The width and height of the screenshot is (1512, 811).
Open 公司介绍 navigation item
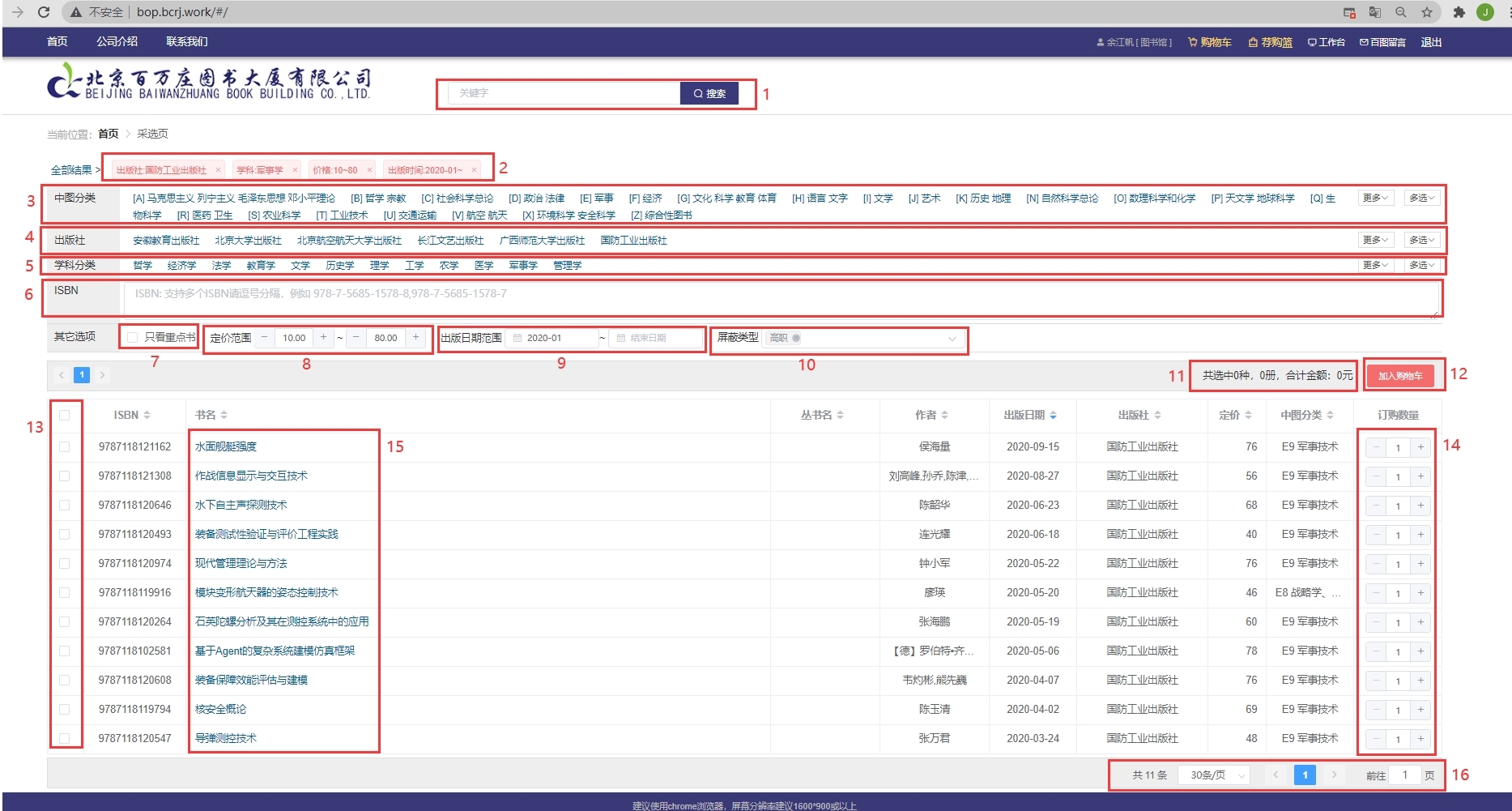[x=117, y=41]
